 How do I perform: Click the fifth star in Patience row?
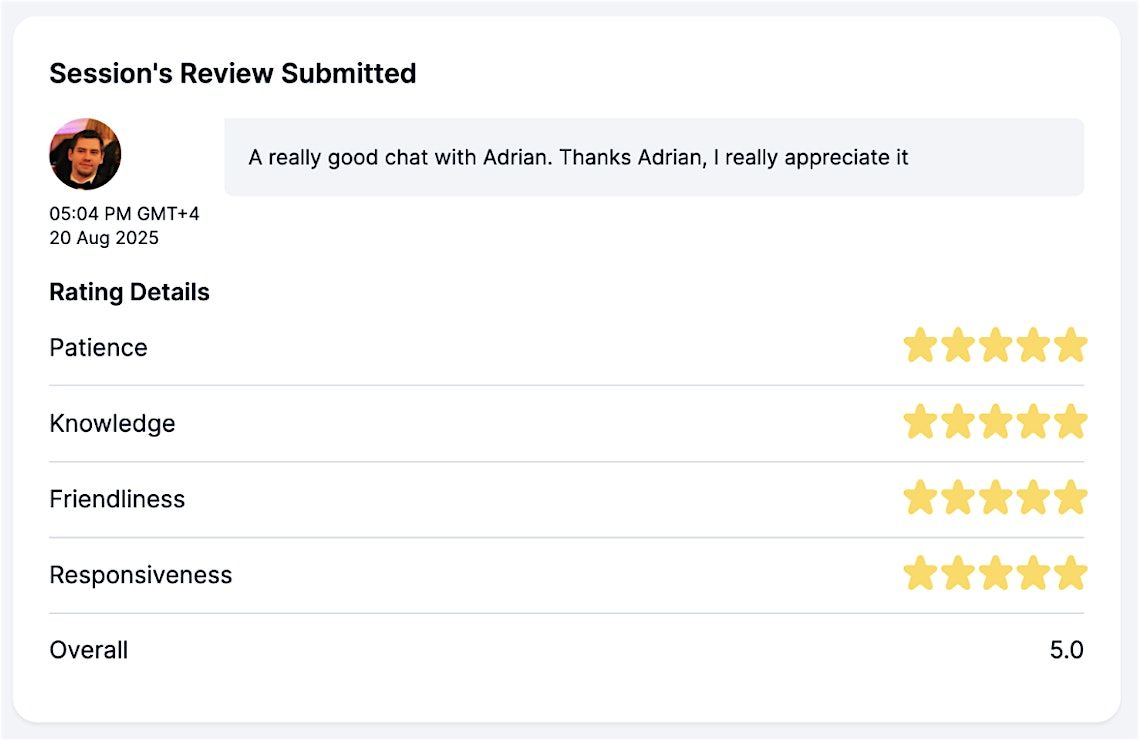[x=1070, y=346]
